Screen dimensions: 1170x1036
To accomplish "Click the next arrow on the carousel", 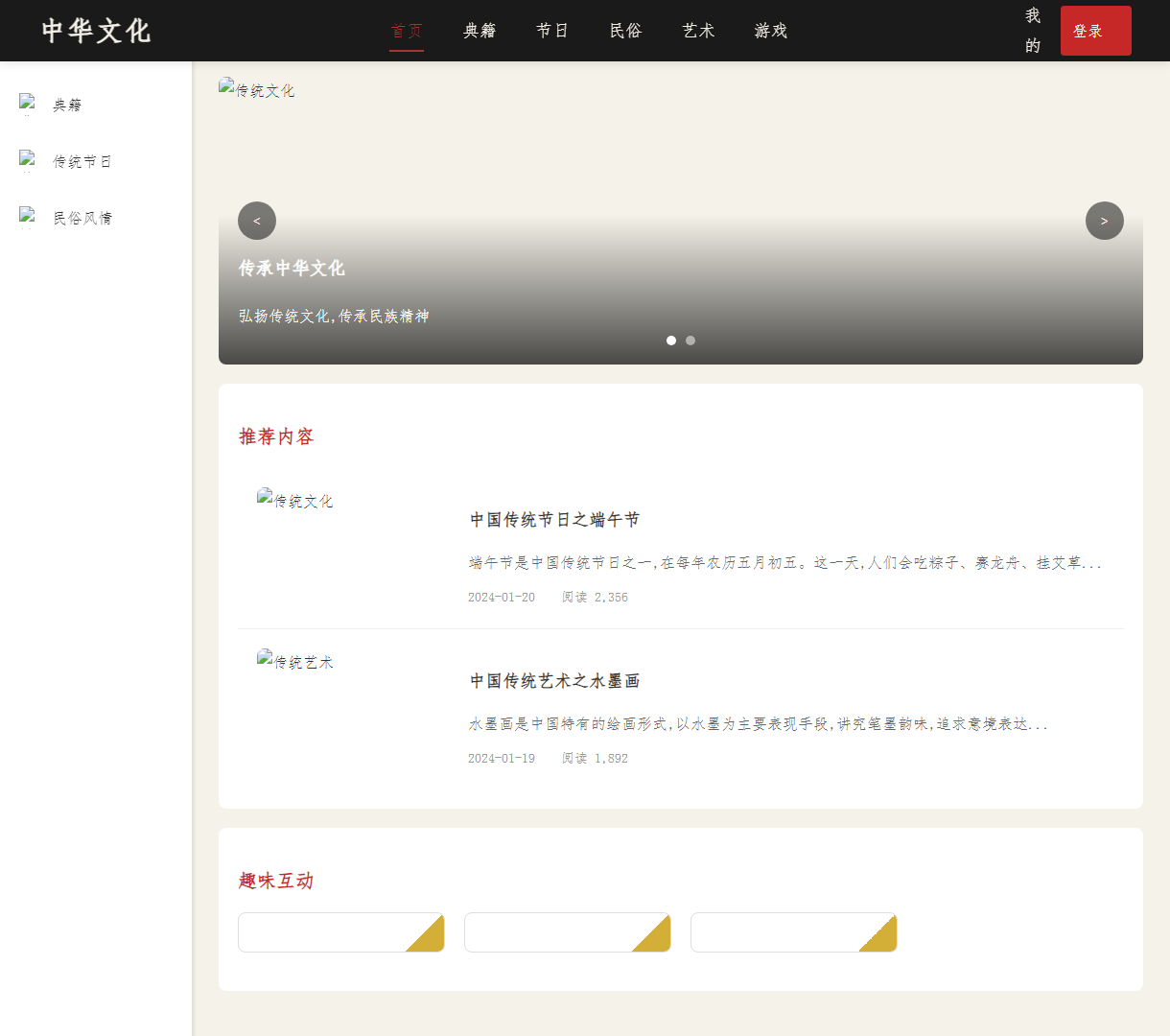I will pyautogui.click(x=1104, y=221).
